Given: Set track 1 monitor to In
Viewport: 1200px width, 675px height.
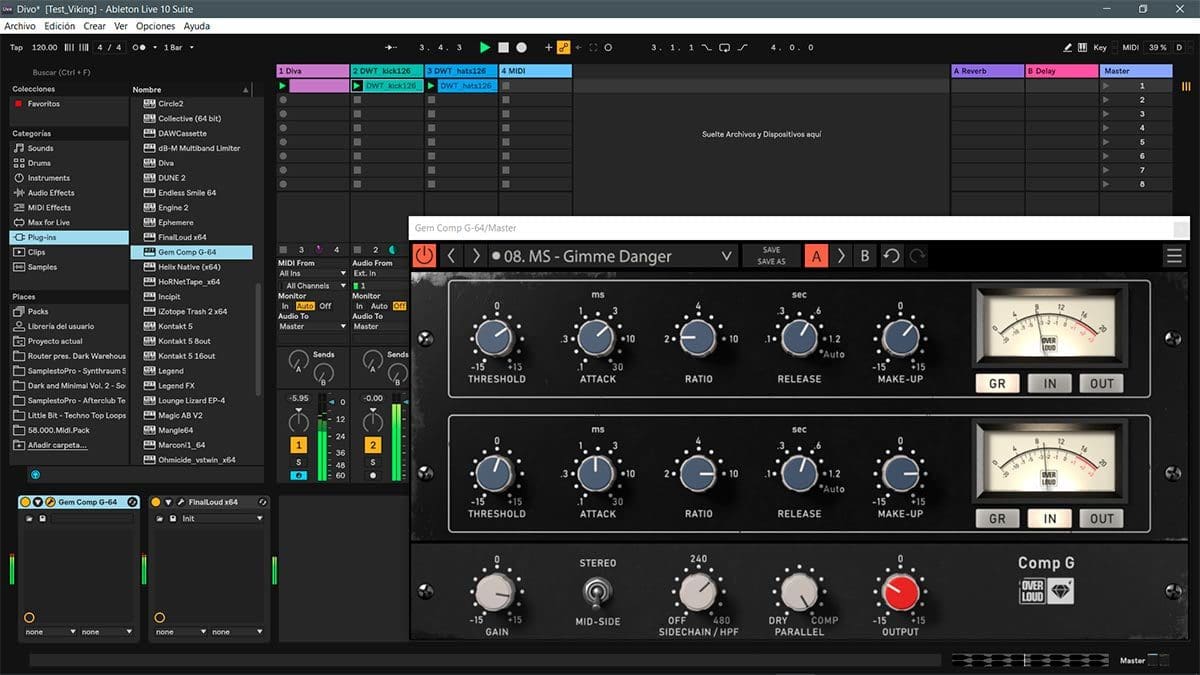Looking at the screenshot, I should (286, 306).
